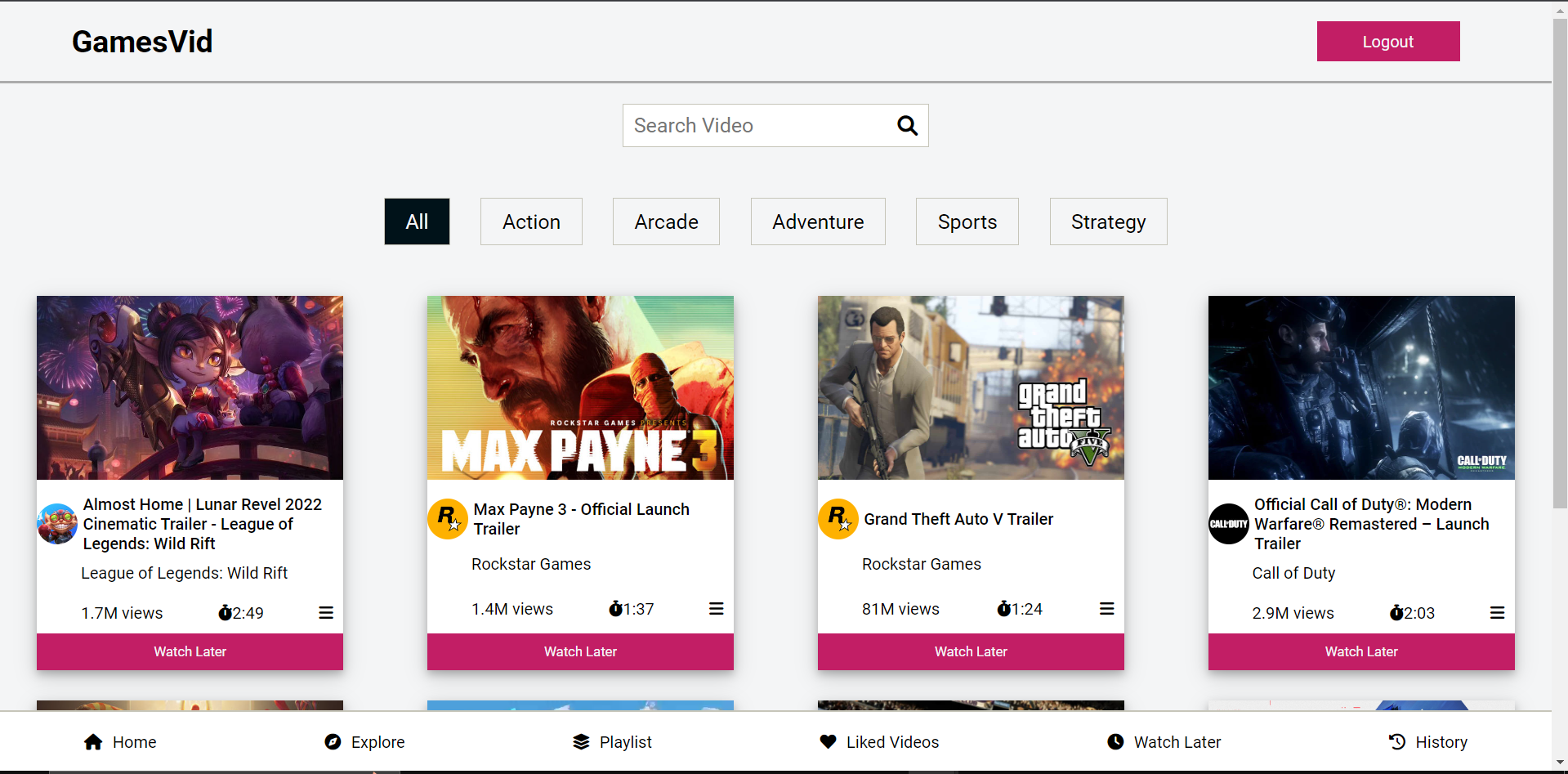Click the Almost Home Lunar Revel 2022 title
Screen dimensions: 1568x774
[203, 524]
